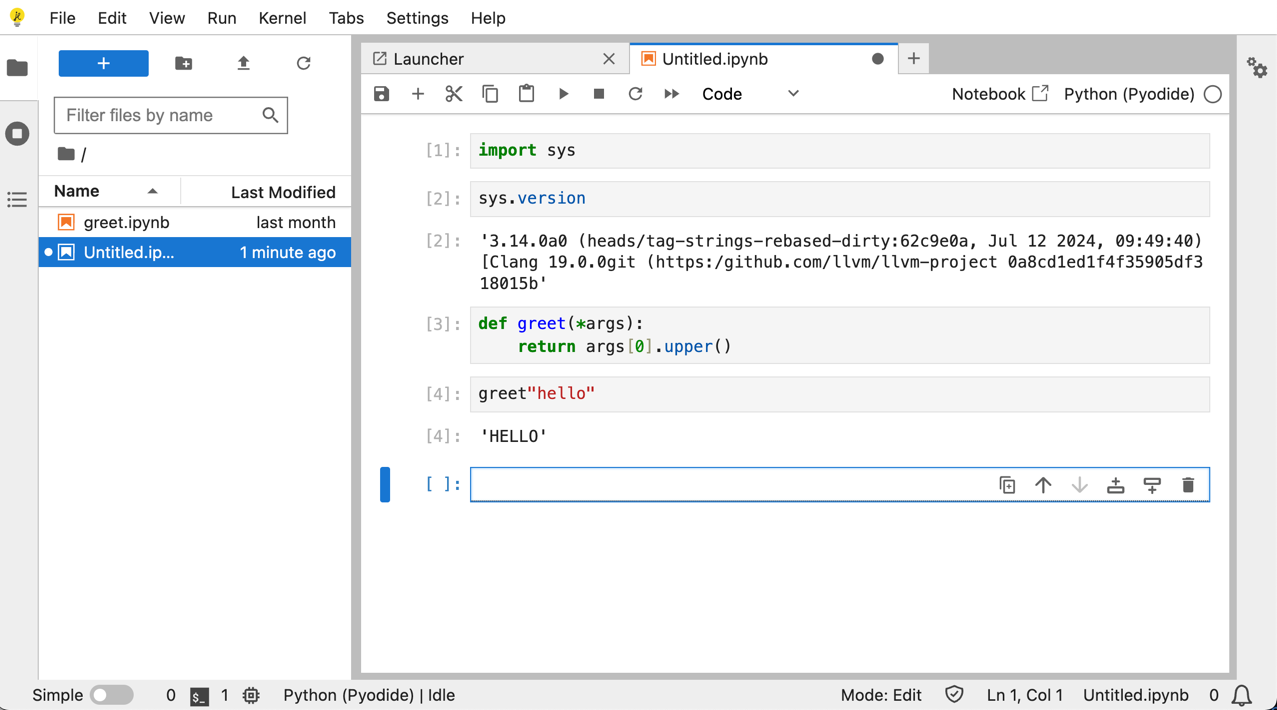The height and width of the screenshot is (710, 1277).
Task: Refresh the file browser
Action: (x=303, y=63)
